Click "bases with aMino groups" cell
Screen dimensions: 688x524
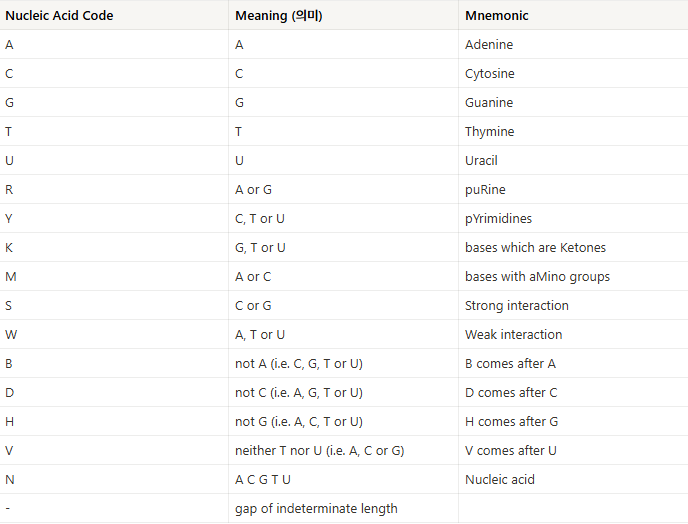coord(537,277)
